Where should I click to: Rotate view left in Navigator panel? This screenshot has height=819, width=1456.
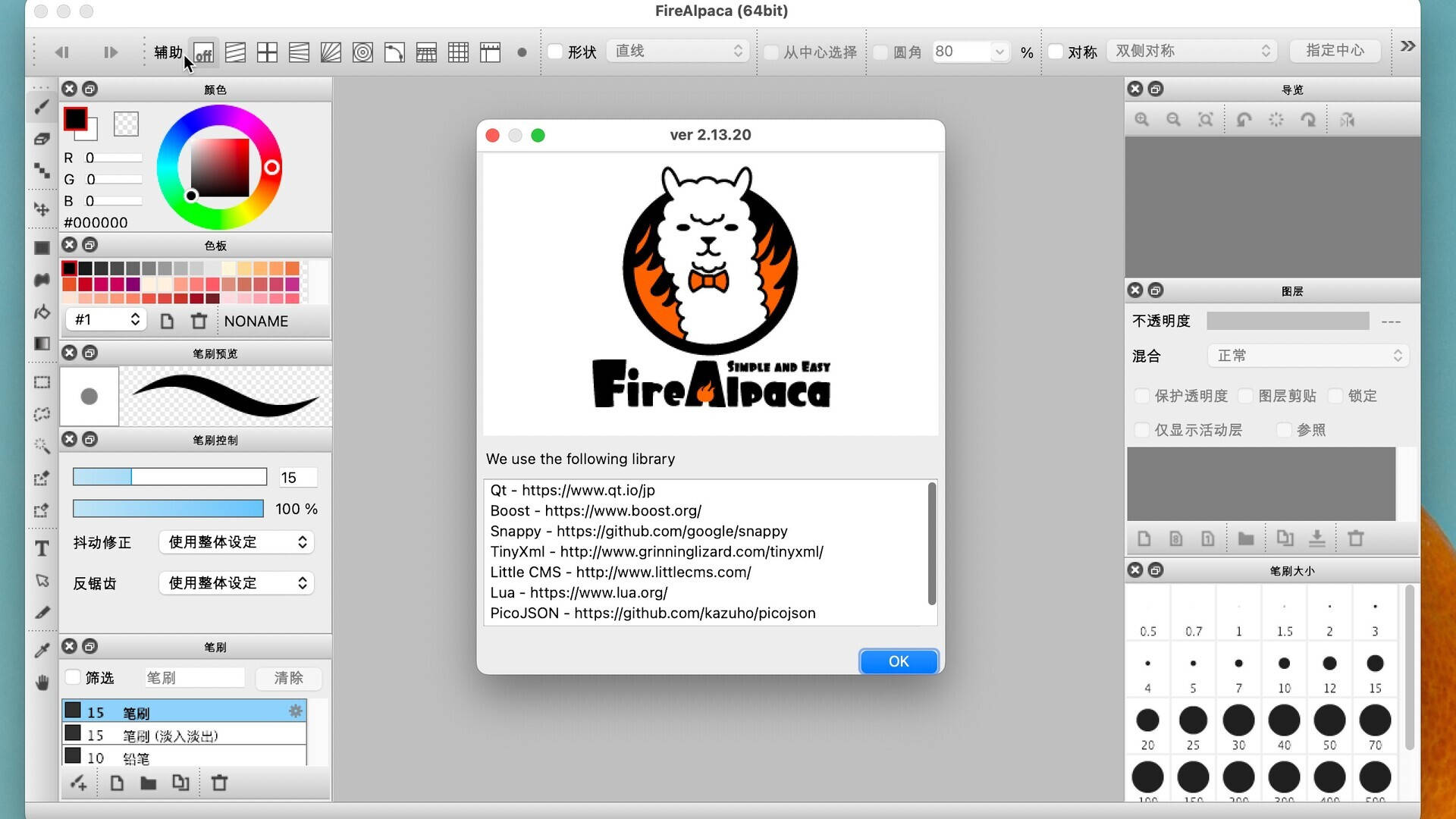(x=1244, y=120)
